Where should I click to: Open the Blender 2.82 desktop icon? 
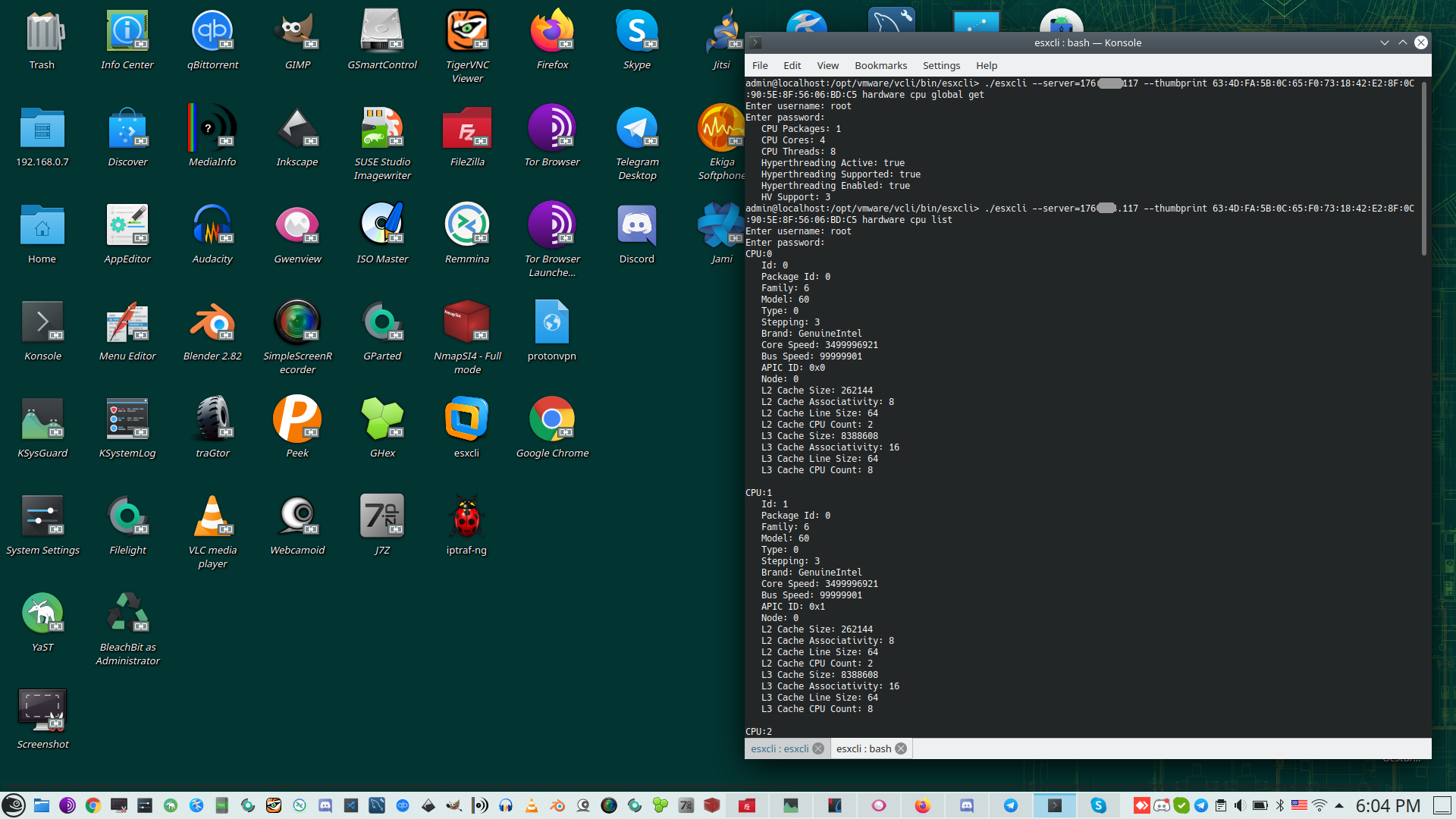coord(212,323)
